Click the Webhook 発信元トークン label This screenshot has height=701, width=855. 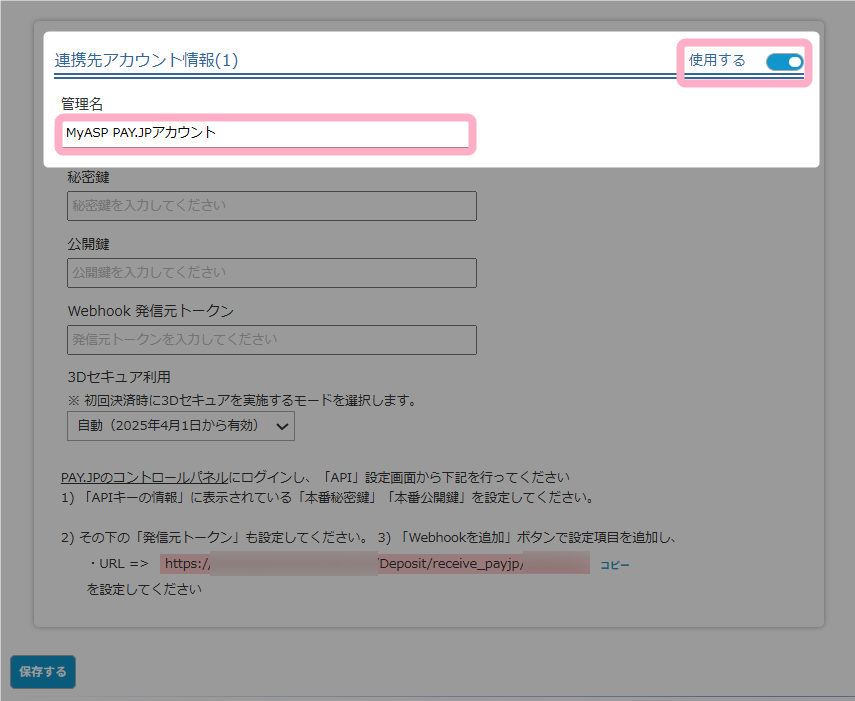click(x=150, y=311)
